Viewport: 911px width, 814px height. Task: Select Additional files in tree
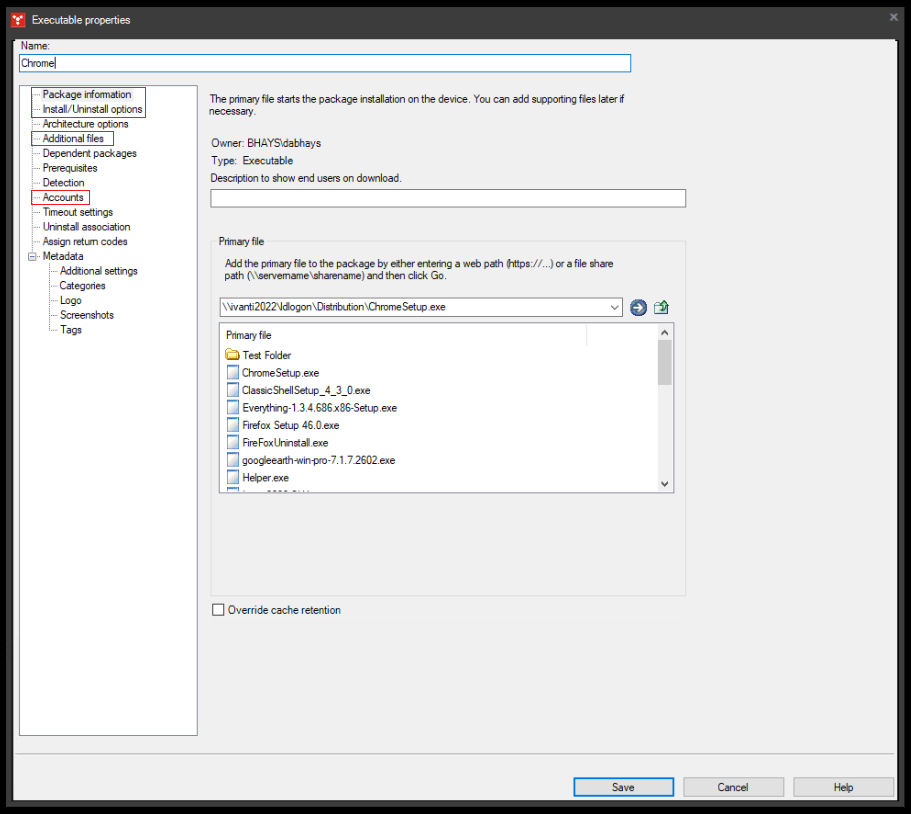(73, 139)
